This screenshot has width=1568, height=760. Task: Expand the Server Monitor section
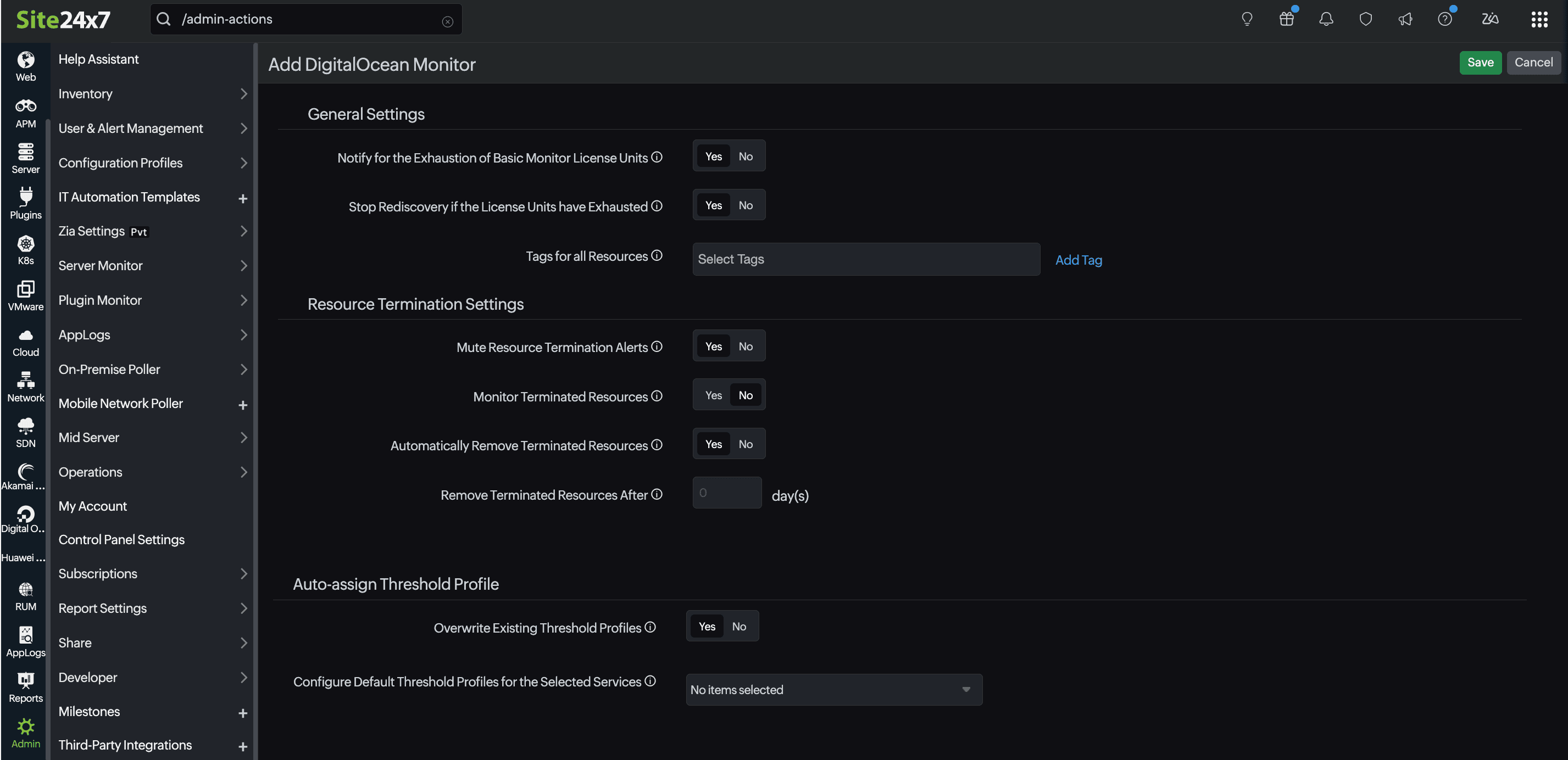point(101,266)
